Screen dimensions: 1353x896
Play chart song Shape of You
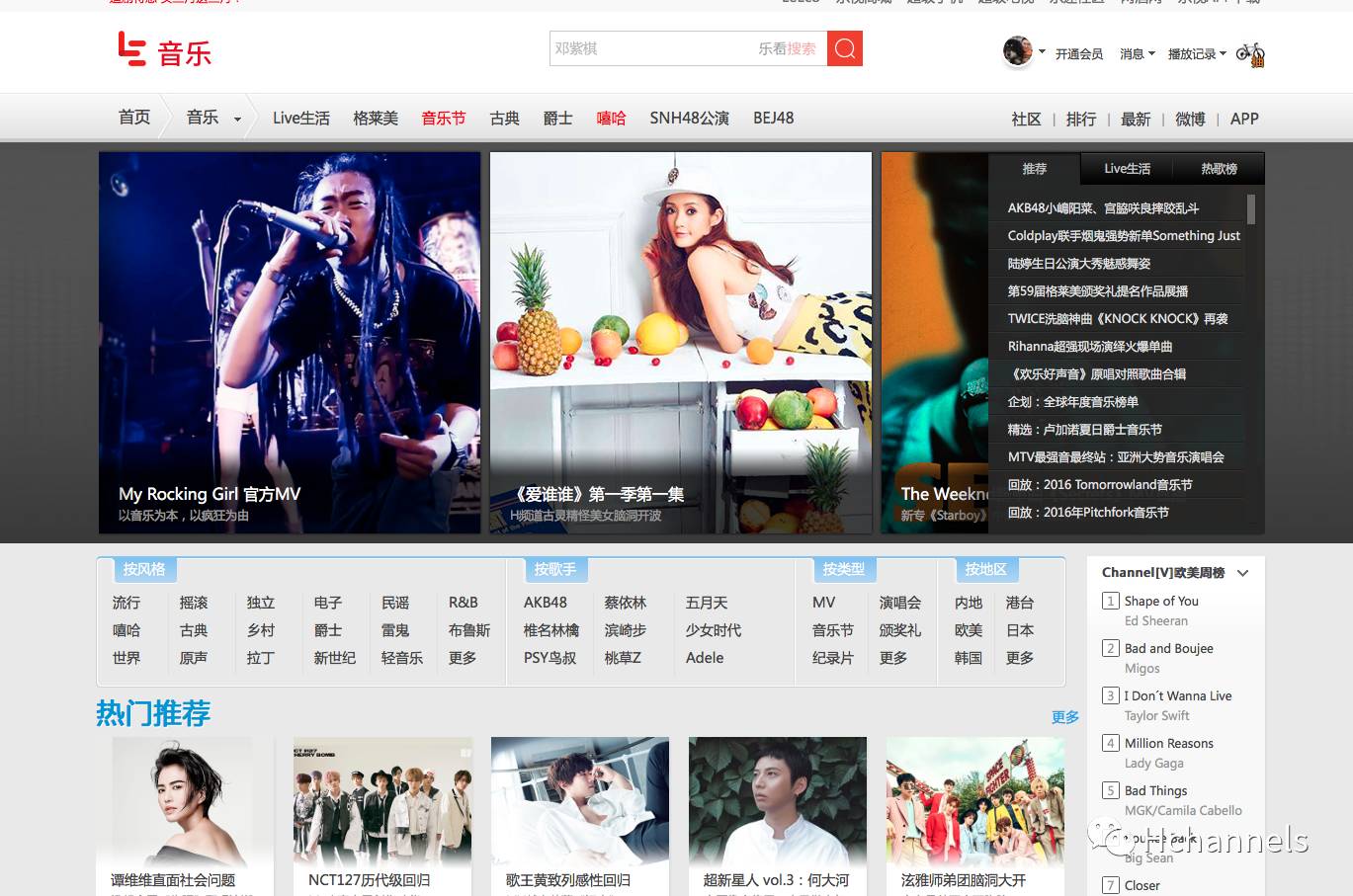(x=1161, y=601)
